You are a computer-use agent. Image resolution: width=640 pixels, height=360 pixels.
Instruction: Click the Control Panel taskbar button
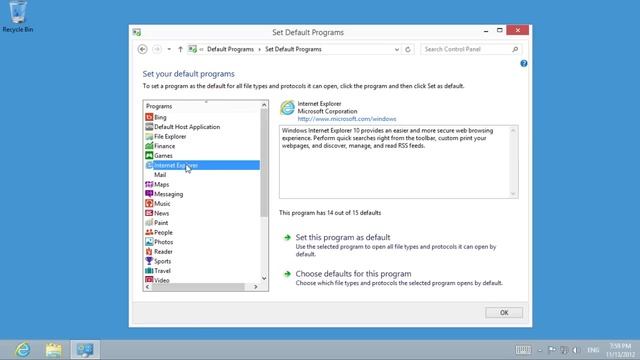[x=85, y=350]
